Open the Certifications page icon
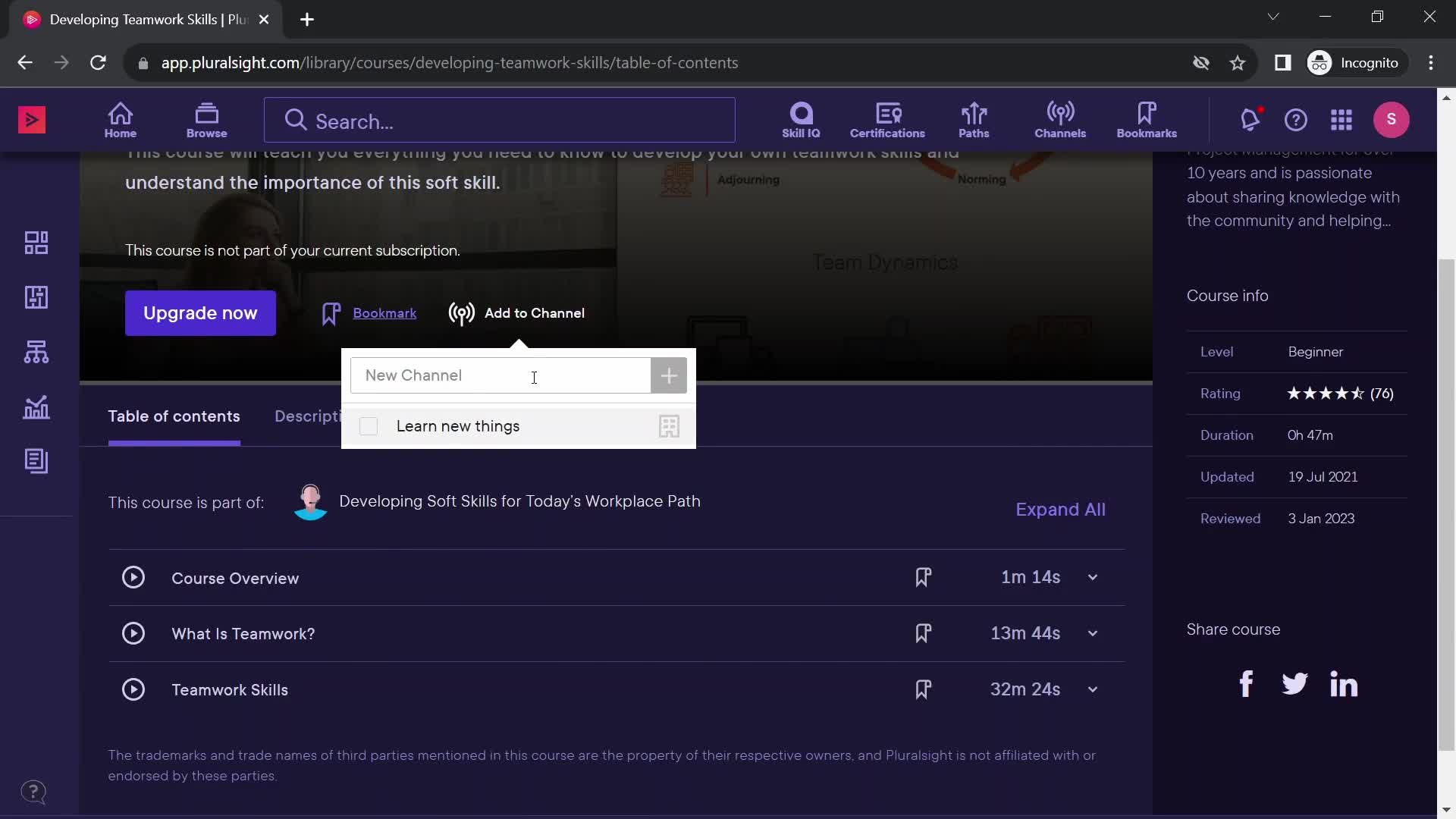The height and width of the screenshot is (819, 1456). click(887, 120)
